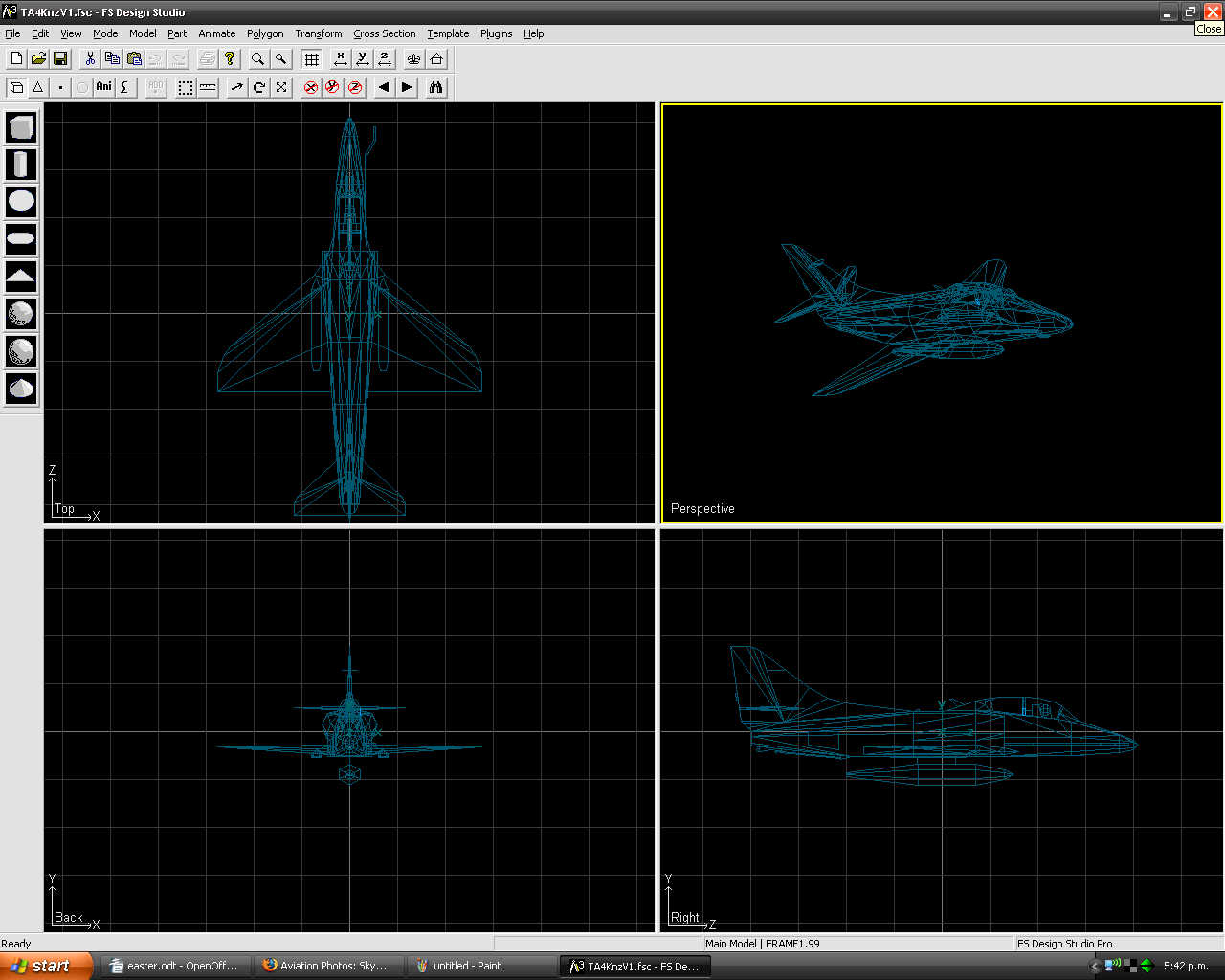Save the model with the floppy disk icon
The height and width of the screenshot is (980, 1225).
(60, 59)
